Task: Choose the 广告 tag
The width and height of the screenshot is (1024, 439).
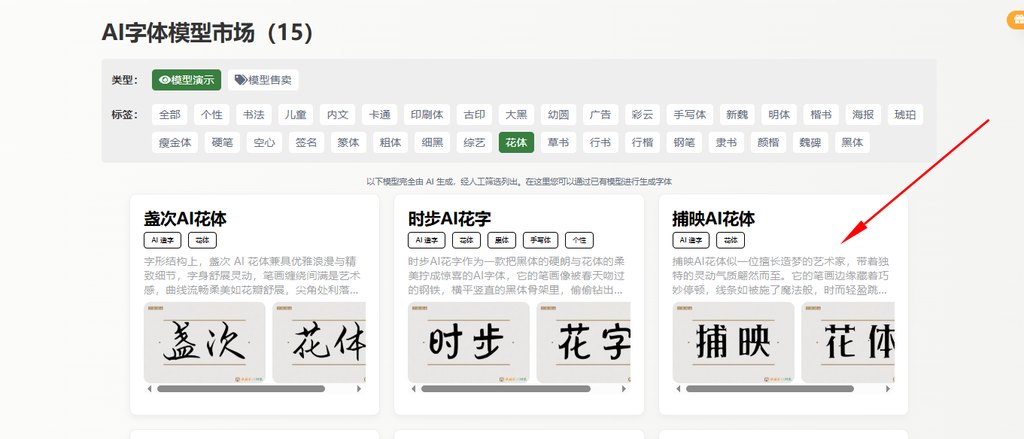Action: [600, 114]
